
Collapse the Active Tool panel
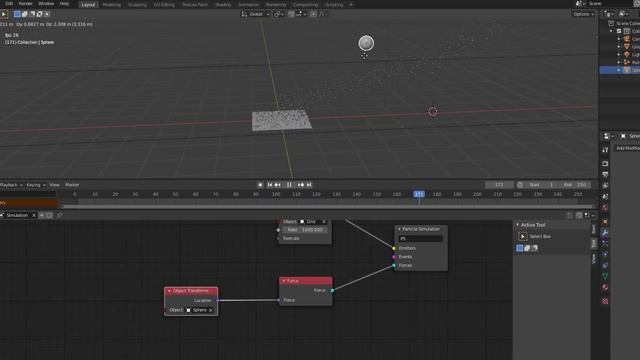(x=518, y=225)
